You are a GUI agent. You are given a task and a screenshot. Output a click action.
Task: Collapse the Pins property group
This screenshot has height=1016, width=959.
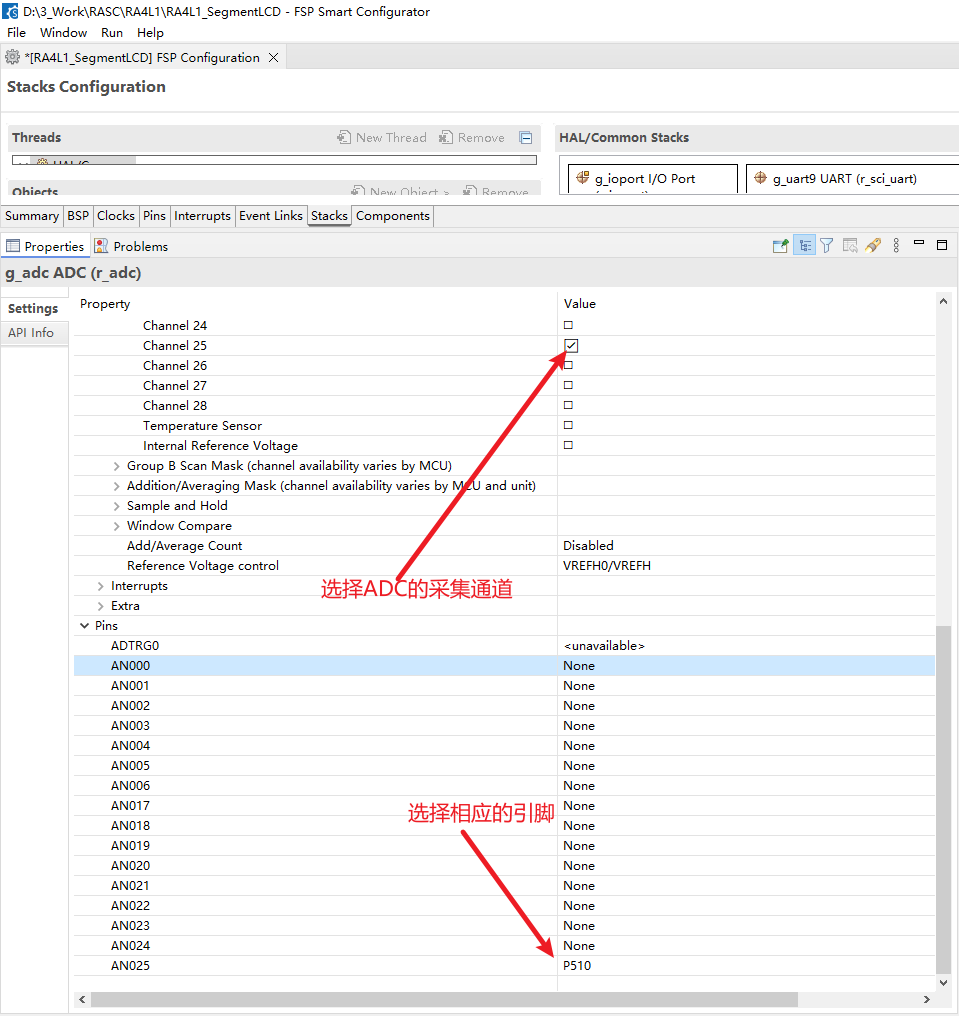coord(84,626)
